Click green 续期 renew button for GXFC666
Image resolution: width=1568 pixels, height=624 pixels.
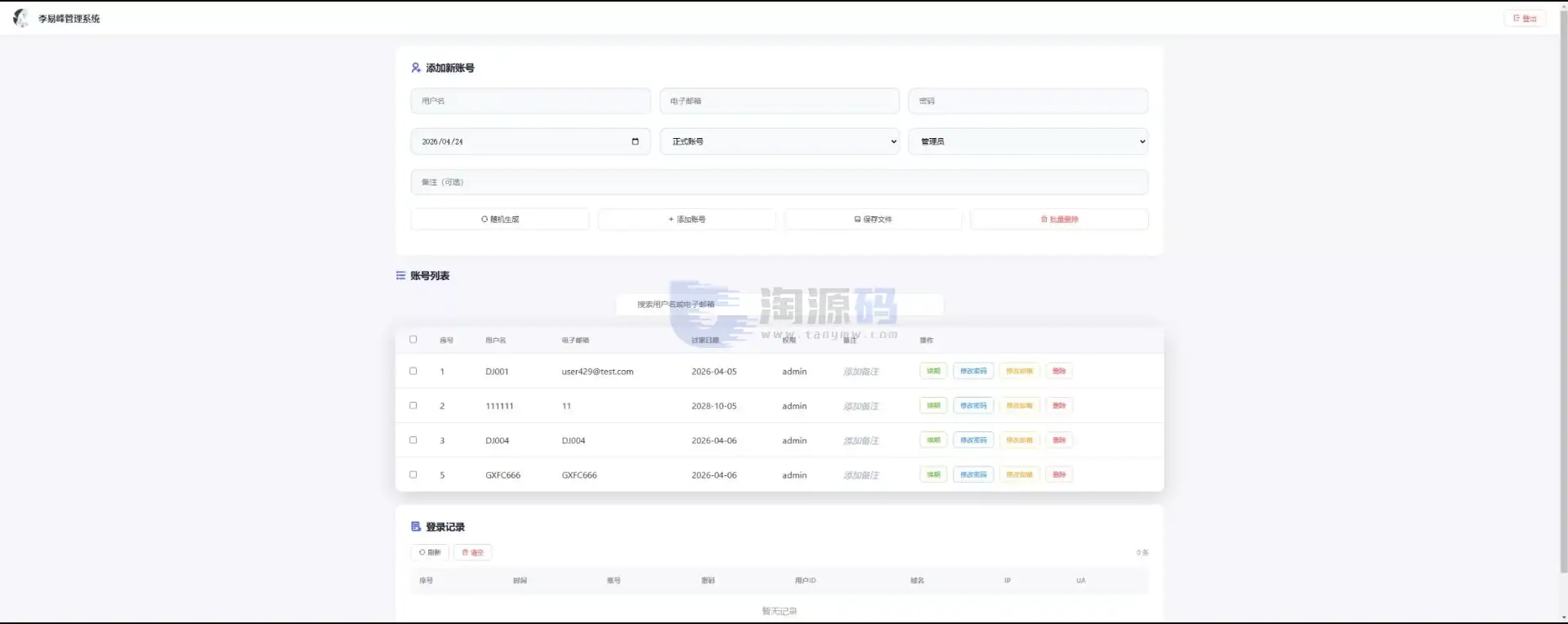pos(933,475)
